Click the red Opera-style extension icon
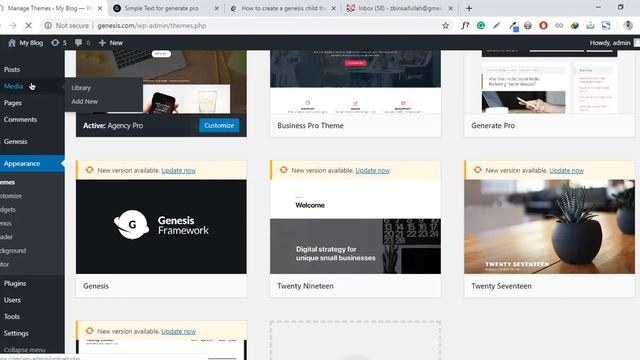640x360 pixels. point(543,26)
